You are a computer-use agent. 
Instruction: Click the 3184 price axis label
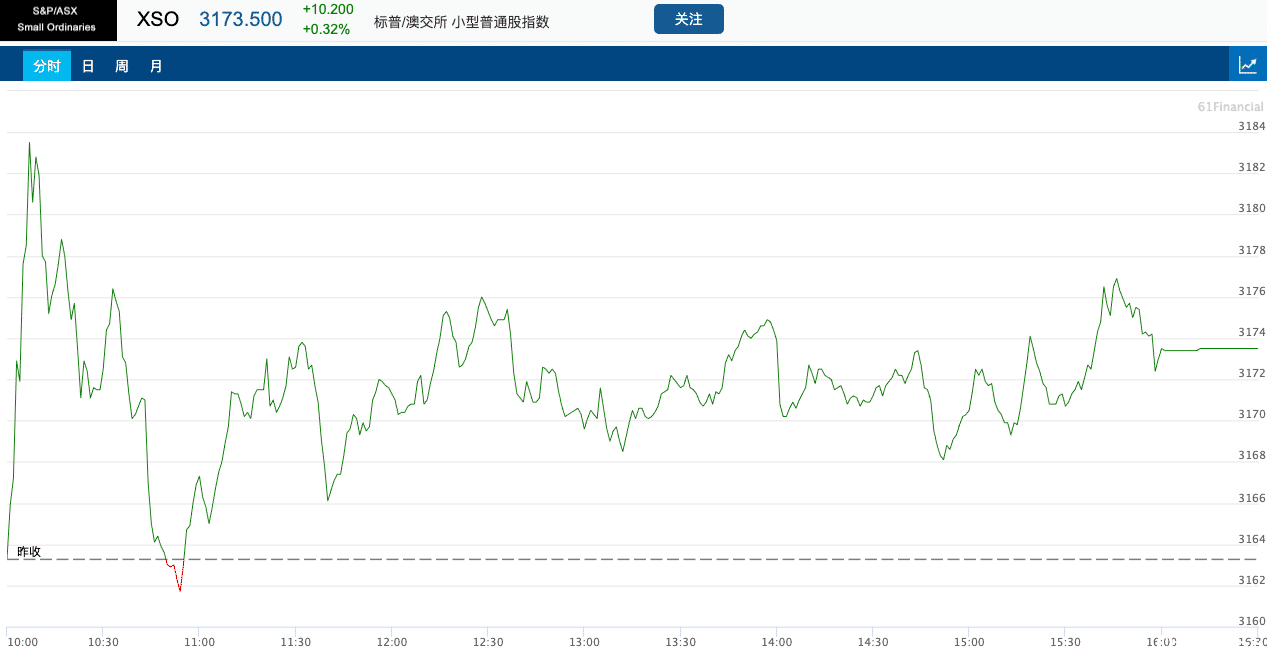click(x=1252, y=126)
